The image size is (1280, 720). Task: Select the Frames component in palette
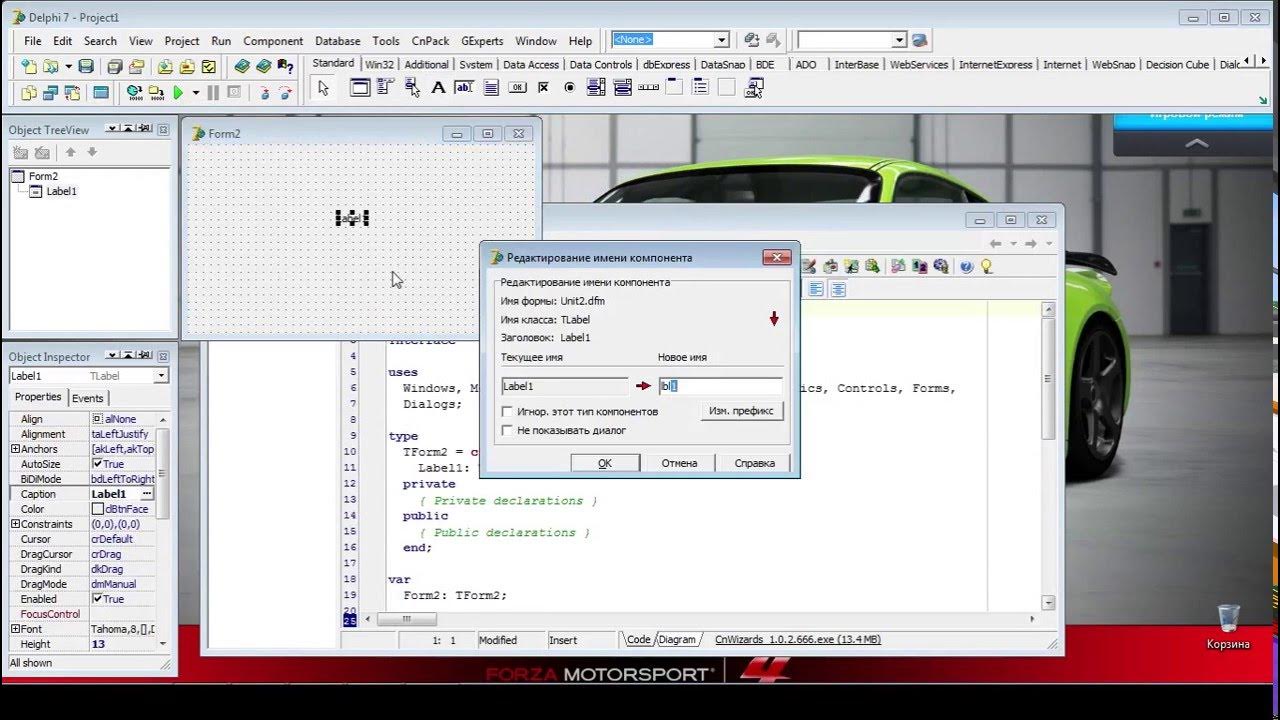click(x=360, y=88)
